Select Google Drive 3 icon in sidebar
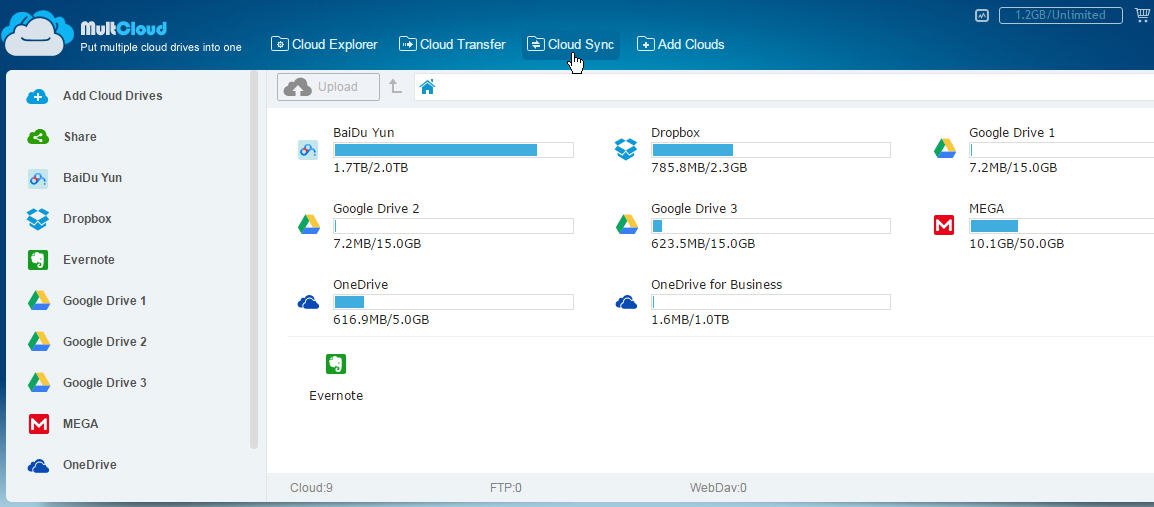Viewport: 1154px width, 507px height. click(x=38, y=383)
